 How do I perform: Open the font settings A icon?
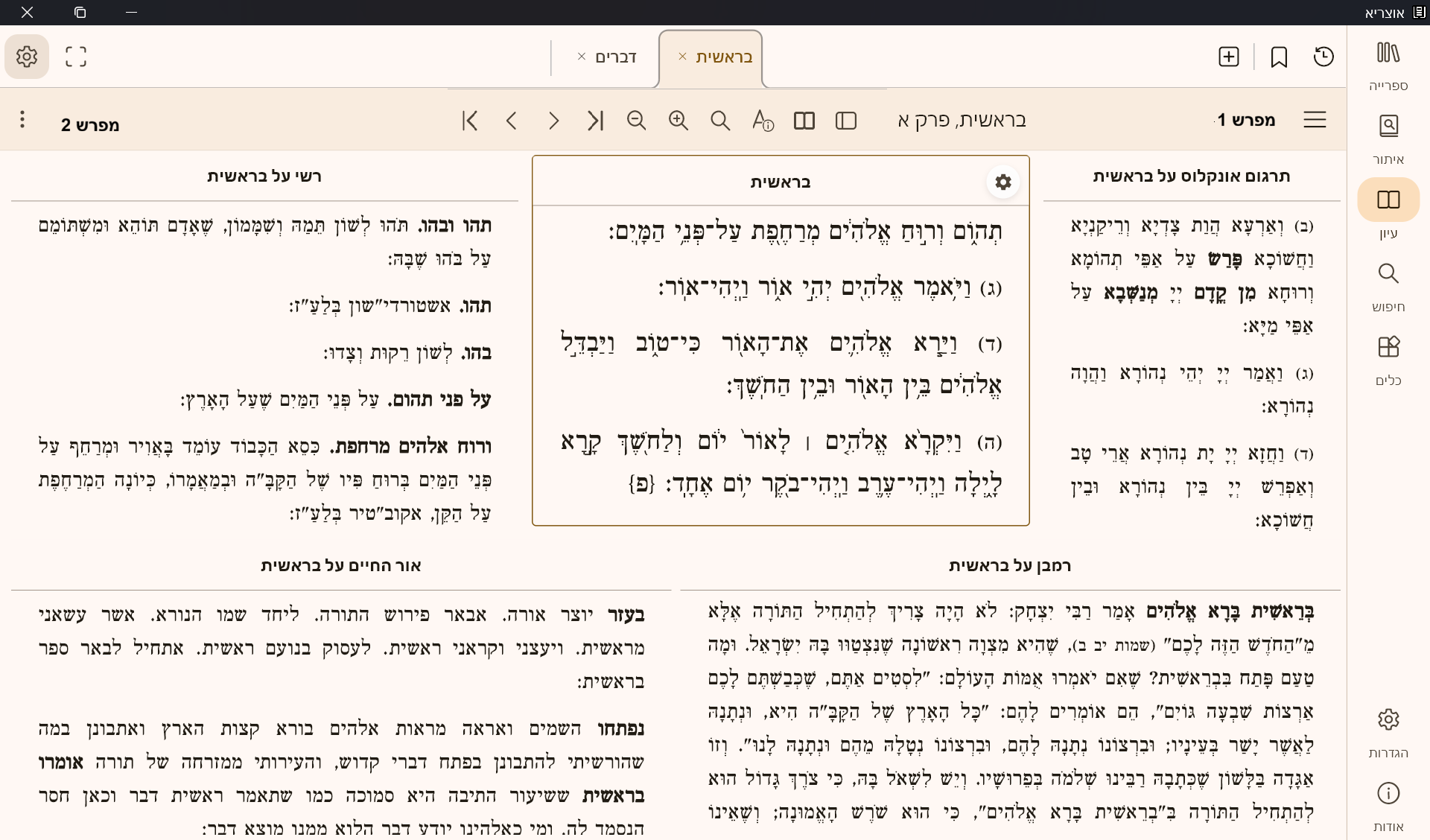tap(761, 120)
